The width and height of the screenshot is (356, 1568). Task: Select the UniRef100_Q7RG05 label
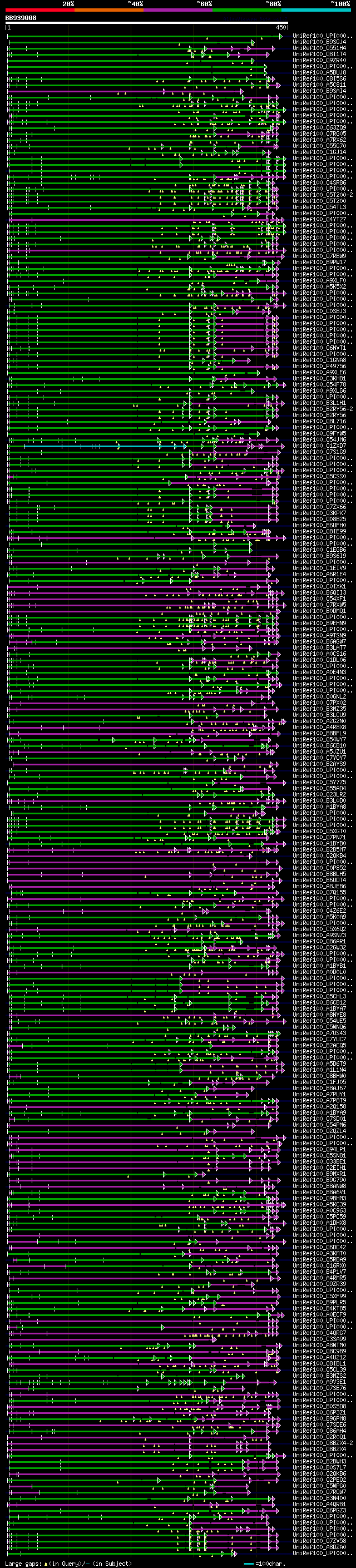click(x=319, y=134)
